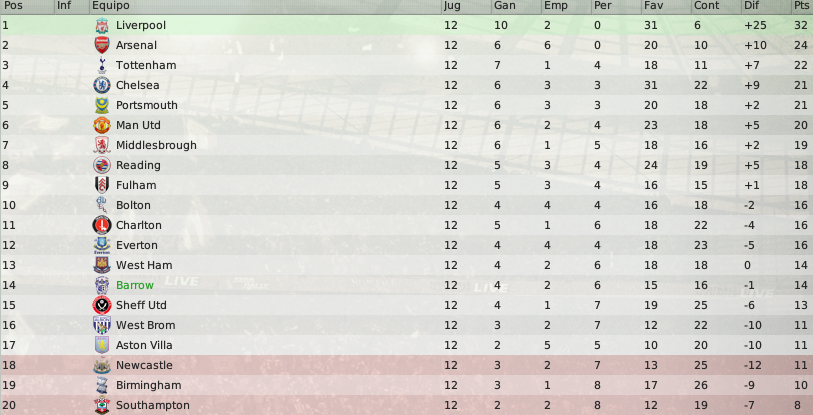Click the Fulham club badge

pos(102,185)
